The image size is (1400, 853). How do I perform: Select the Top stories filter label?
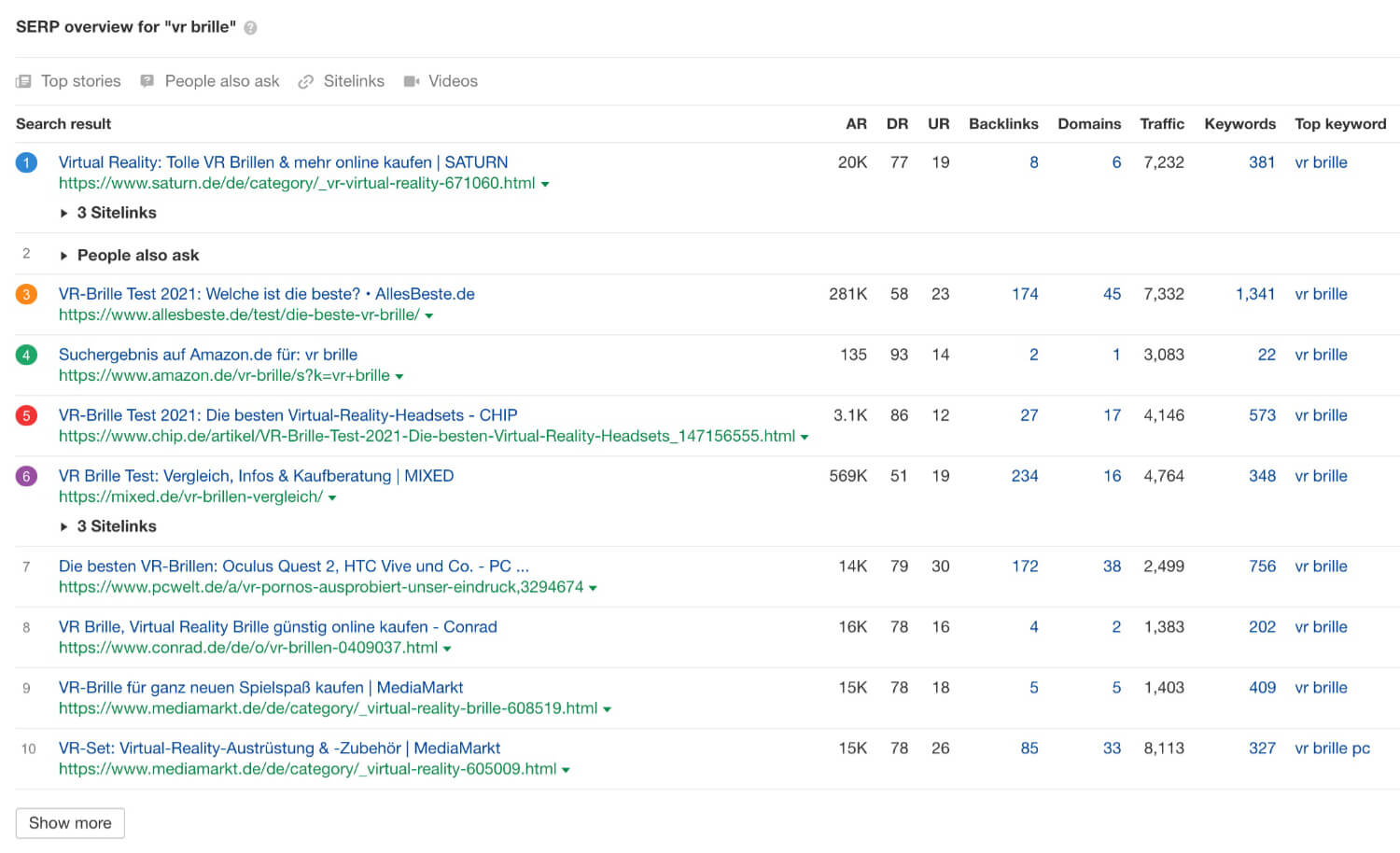pos(81,81)
